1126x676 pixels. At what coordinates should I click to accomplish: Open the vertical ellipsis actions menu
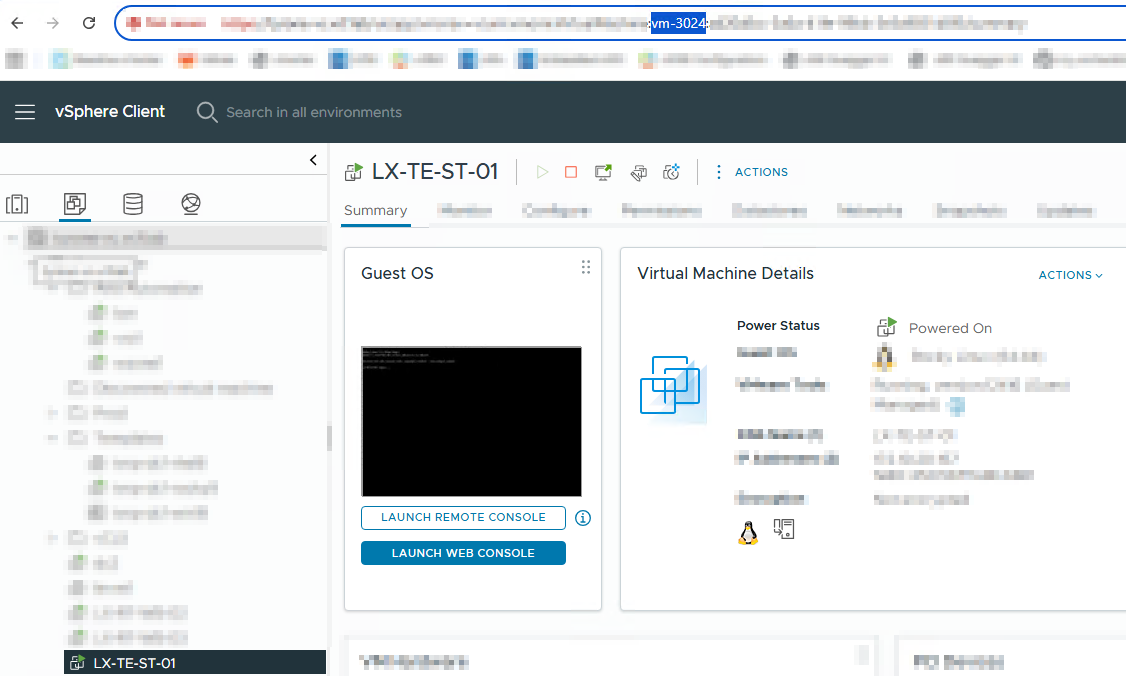pyautogui.click(x=718, y=171)
